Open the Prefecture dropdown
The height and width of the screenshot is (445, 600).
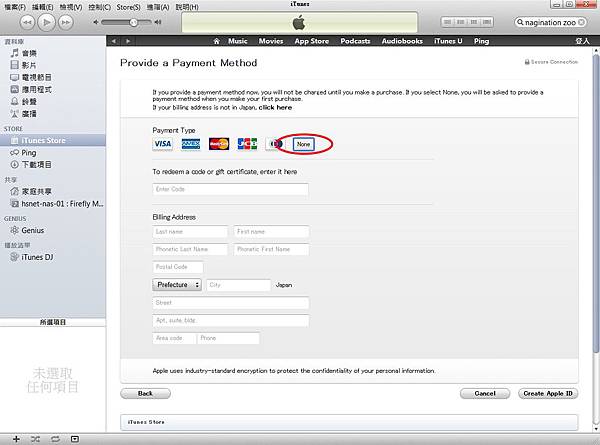(177, 285)
